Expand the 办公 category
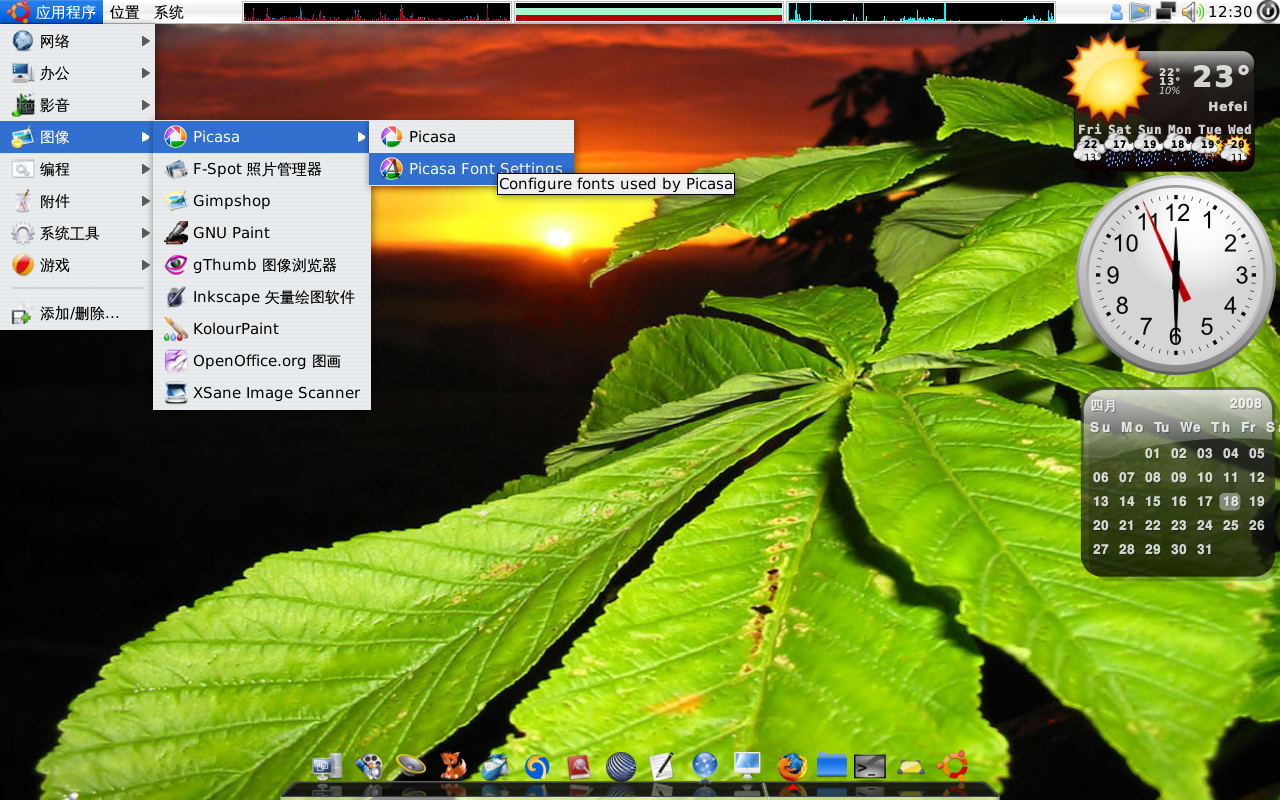The image size is (1280, 800). 77,73
